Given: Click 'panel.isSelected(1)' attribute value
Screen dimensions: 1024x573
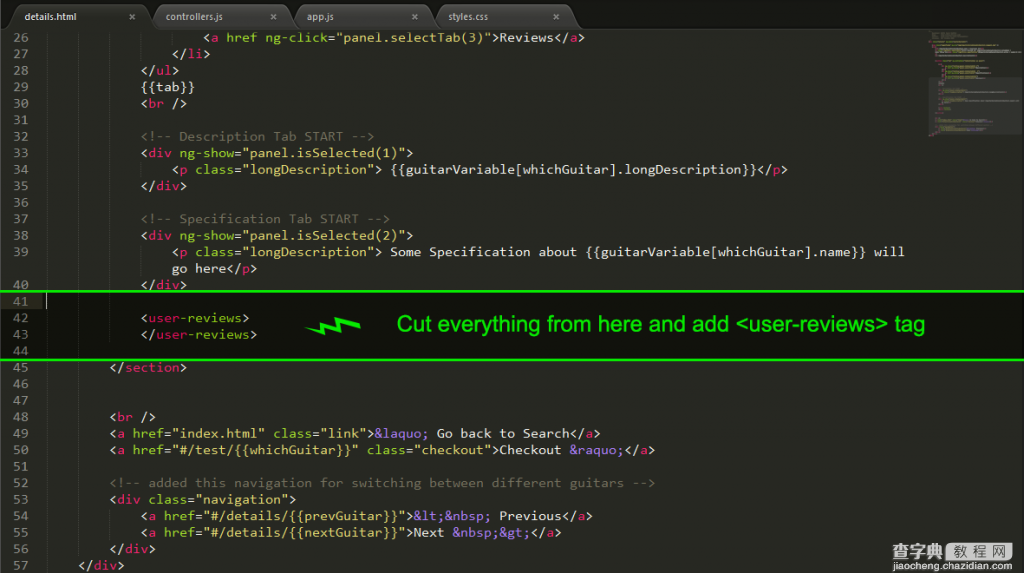Looking at the screenshot, I should pos(324,153).
